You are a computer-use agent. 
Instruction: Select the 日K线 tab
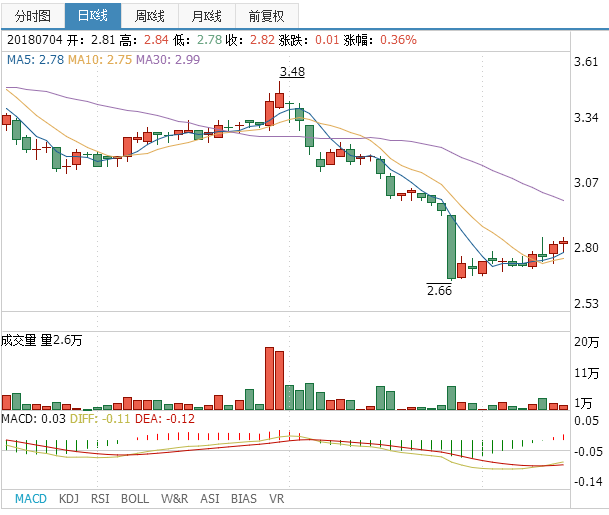tap(93, 16)
